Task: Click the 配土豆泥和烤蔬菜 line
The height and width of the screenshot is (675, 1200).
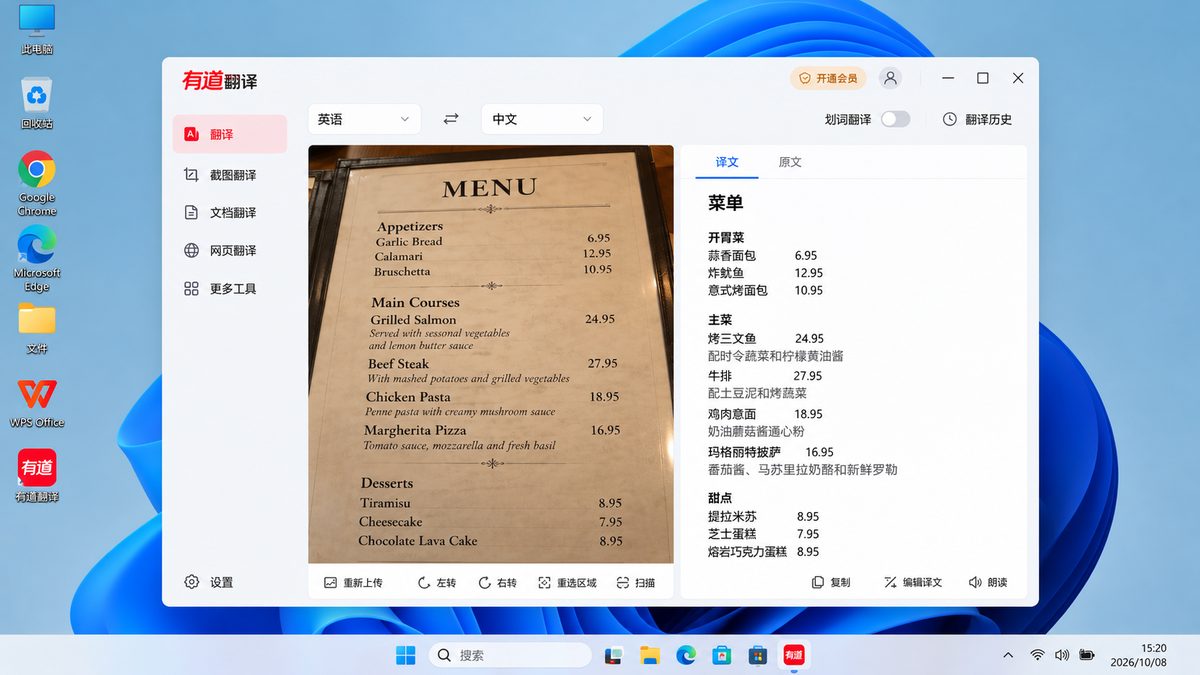Action: pyautogui.click(x=757, y=393)
